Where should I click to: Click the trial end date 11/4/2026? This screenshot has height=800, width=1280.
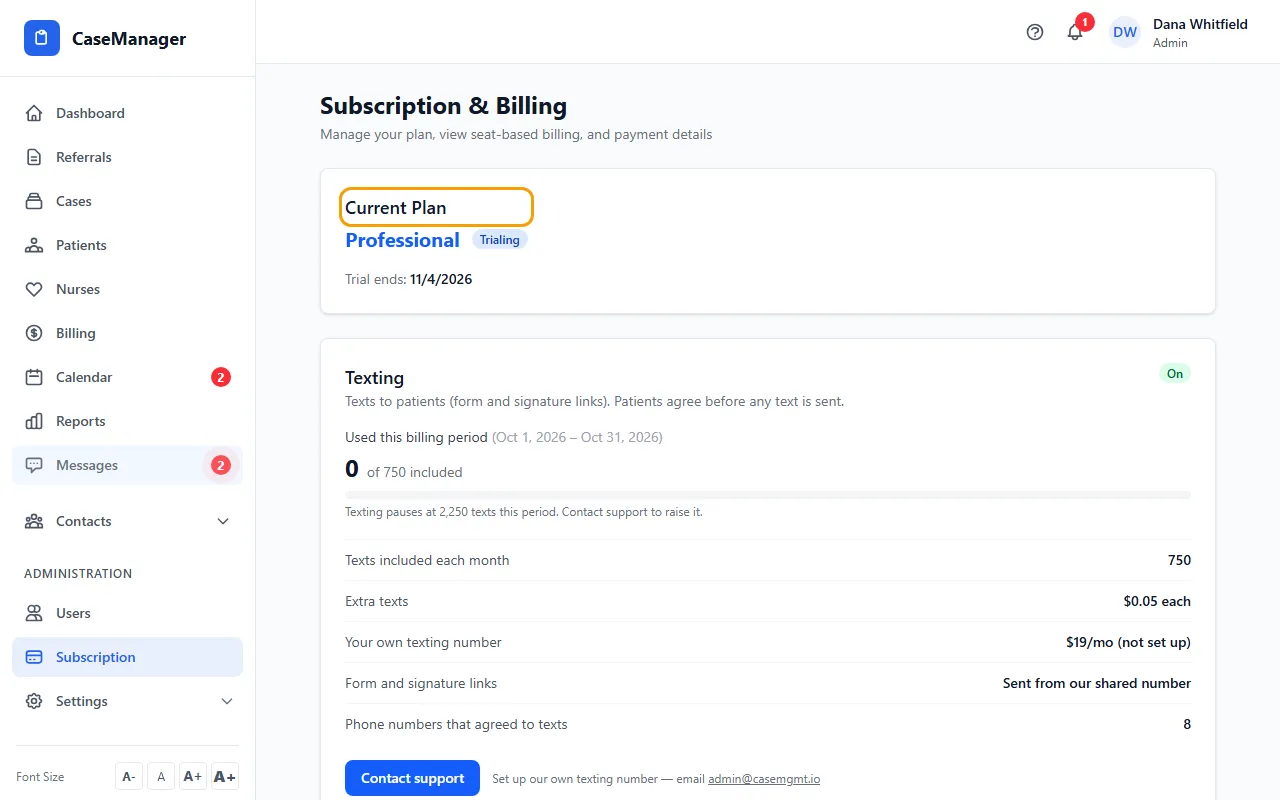[441, 279]
